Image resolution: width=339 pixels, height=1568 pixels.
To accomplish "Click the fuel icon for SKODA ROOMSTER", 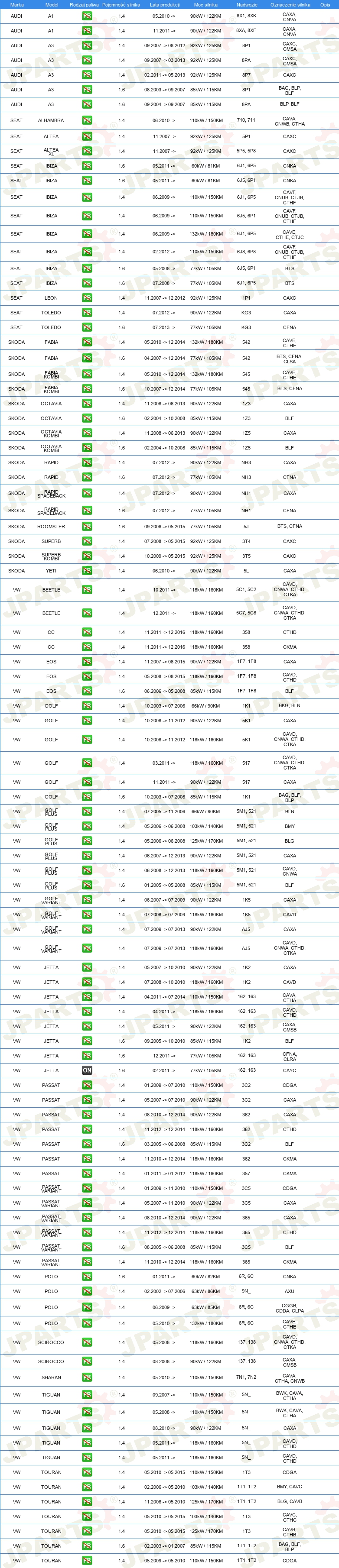I will pyautogui.click(x=87, y=527).
